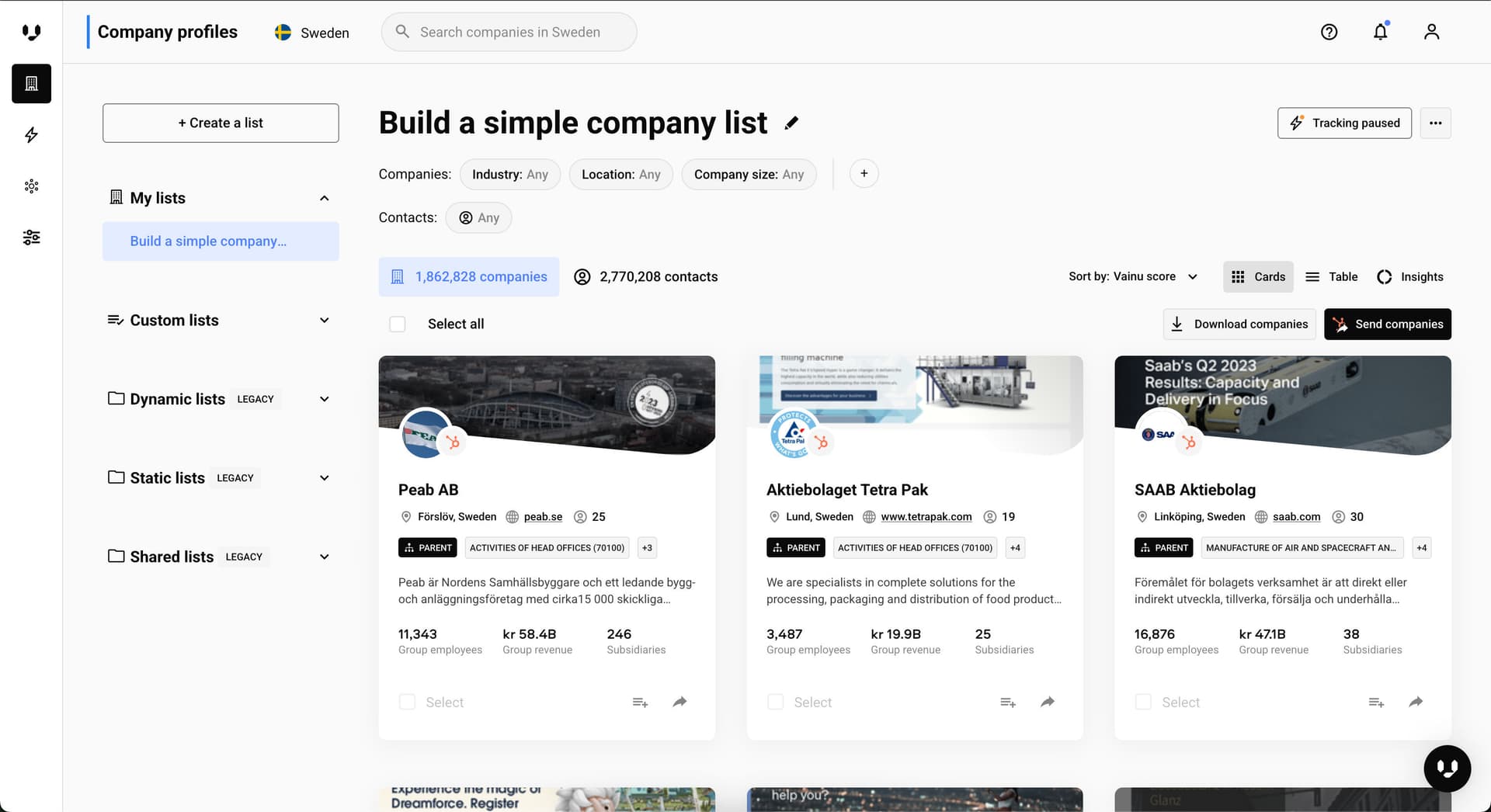Open the Peab AB company name
The width and height of the screenshot is (1491, 812).
pyautogui.click(x=429, y=490)
